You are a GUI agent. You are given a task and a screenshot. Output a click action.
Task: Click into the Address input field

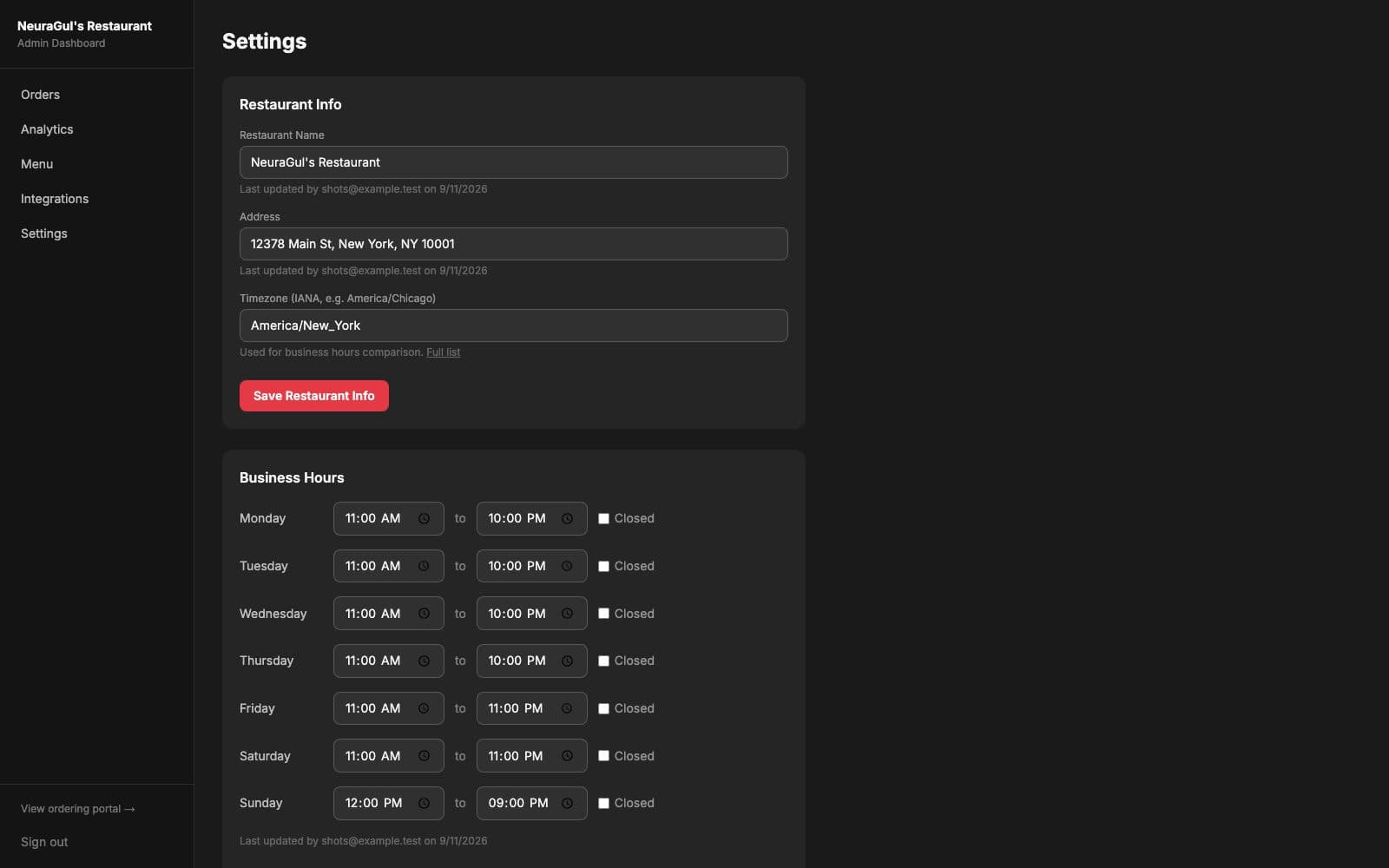[x=514, y=244]
